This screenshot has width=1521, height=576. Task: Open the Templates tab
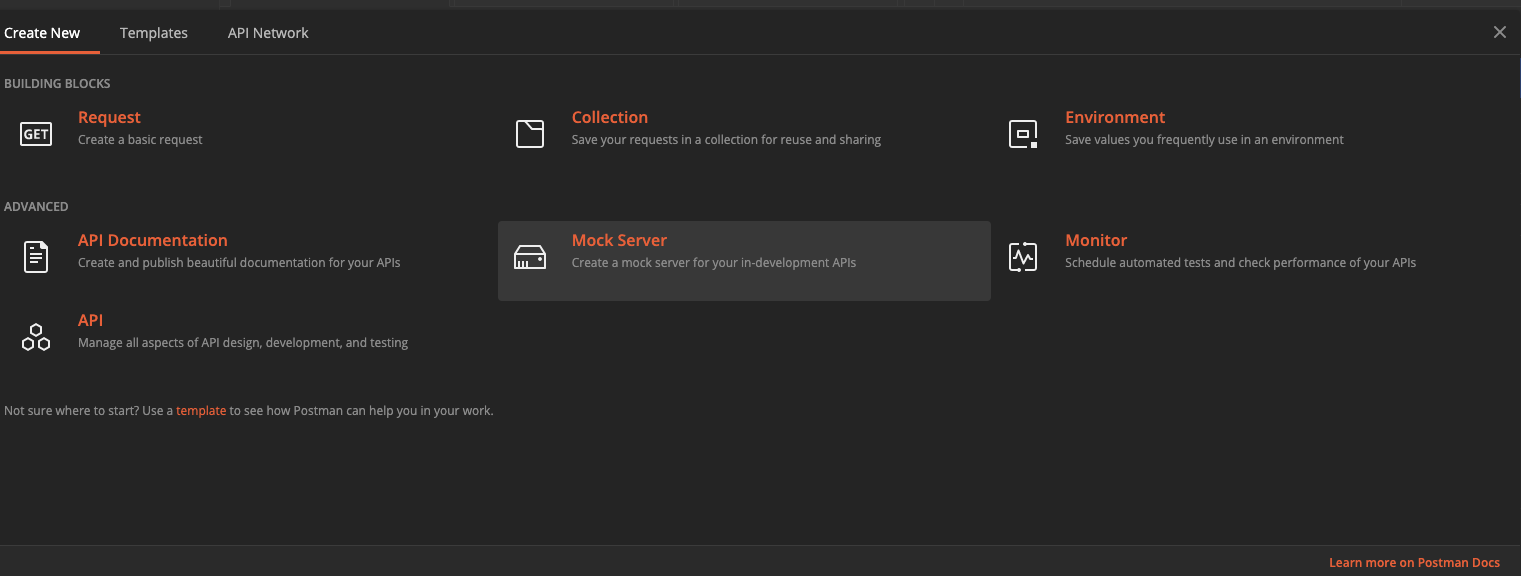pos(154,33)
